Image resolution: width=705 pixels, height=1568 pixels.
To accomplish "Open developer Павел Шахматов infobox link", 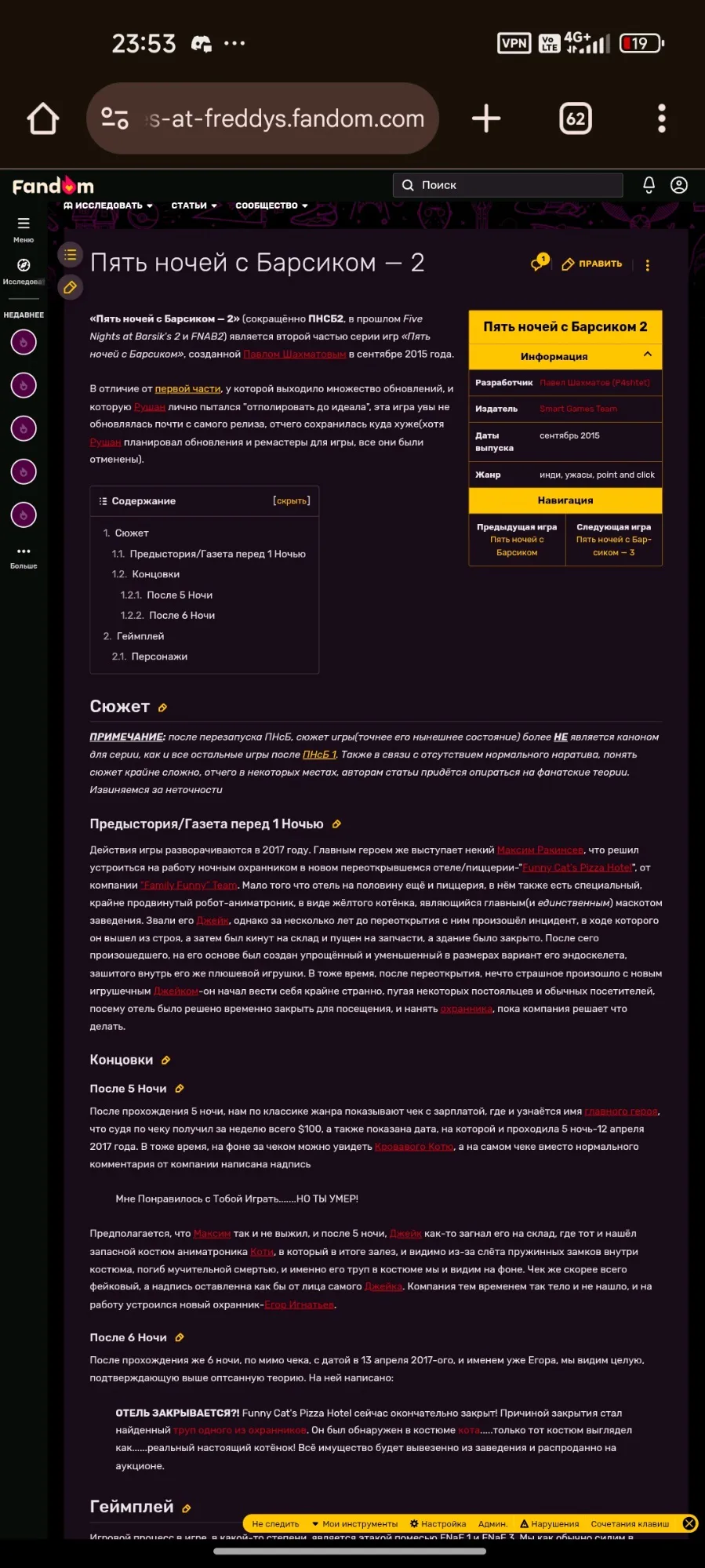I will point(594,383).
